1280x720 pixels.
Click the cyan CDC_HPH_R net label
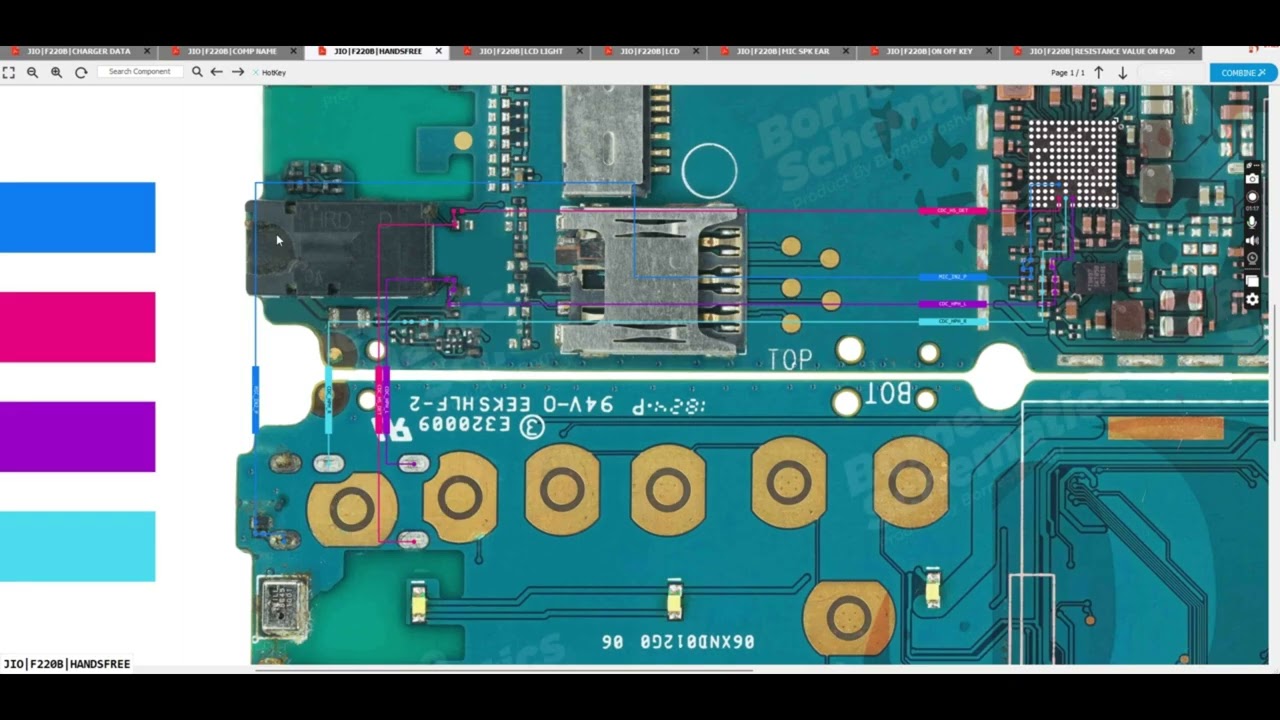953,321
